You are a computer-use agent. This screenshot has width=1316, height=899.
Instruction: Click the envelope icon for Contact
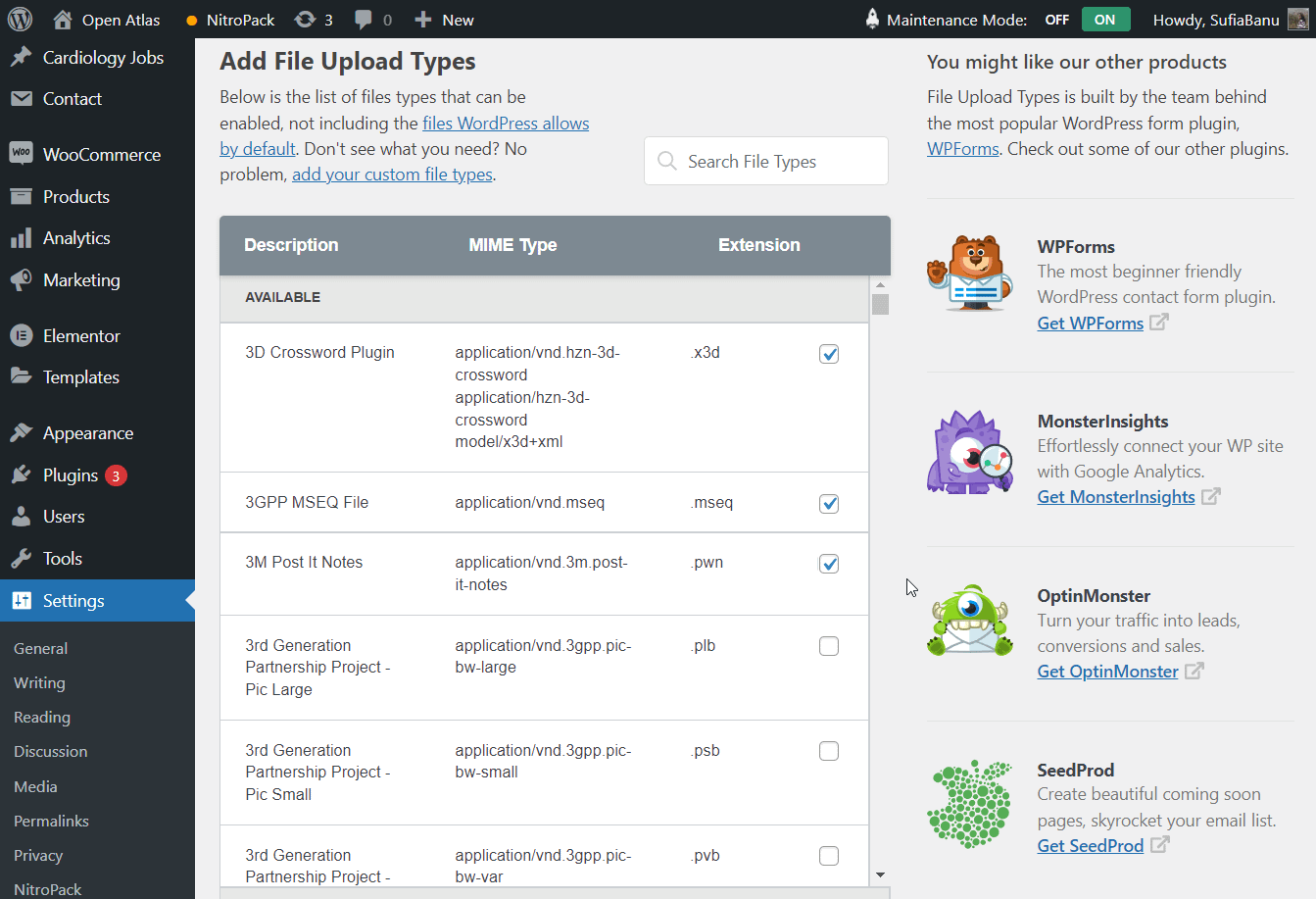click(22, 98)
